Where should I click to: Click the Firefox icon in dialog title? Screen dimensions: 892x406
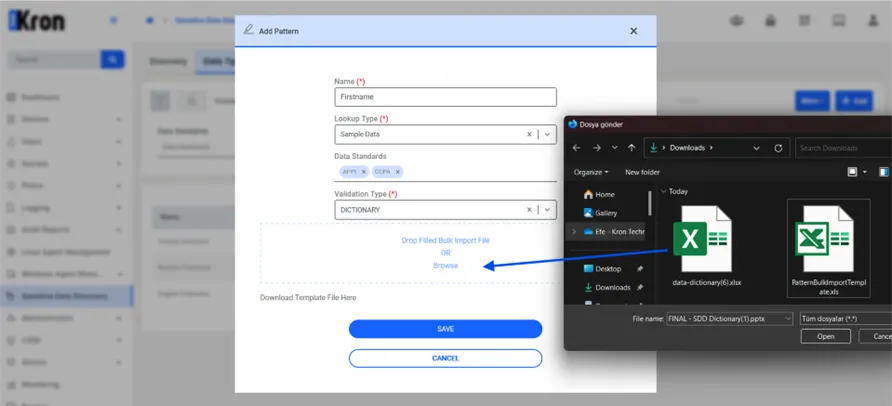pyautogui.click(x=572, y=124)
